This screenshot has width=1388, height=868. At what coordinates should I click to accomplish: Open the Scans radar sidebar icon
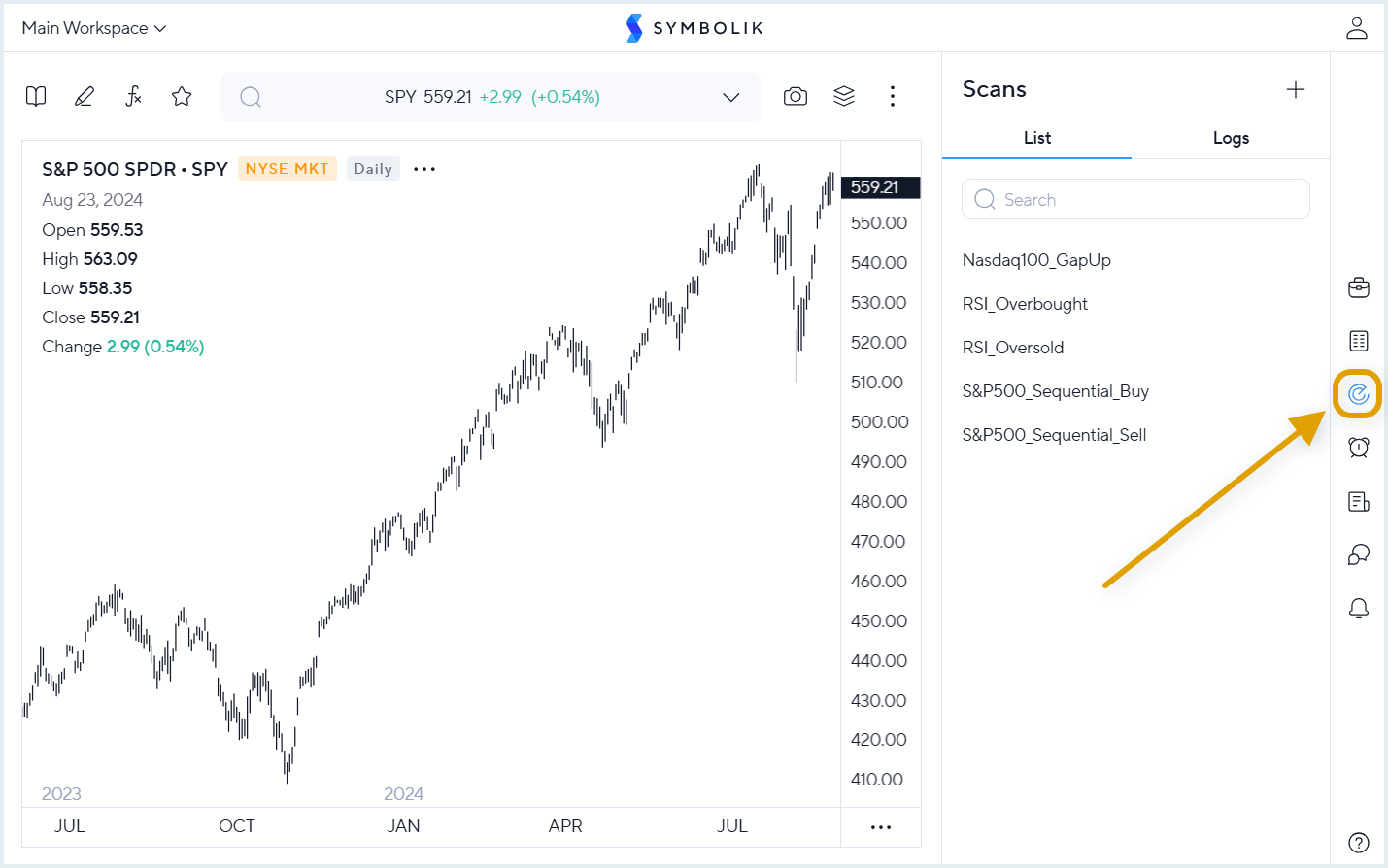tap(1359, 394)
